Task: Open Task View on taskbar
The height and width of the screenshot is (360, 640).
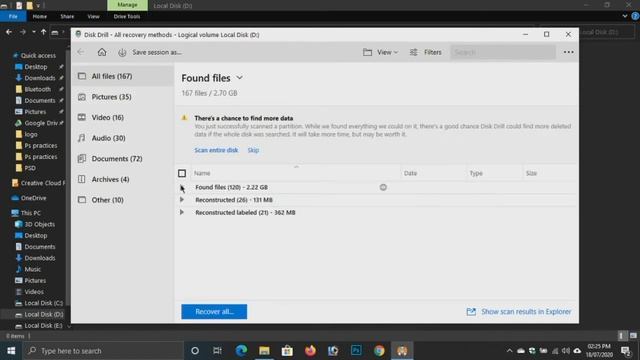Action: tap(218, 351)
